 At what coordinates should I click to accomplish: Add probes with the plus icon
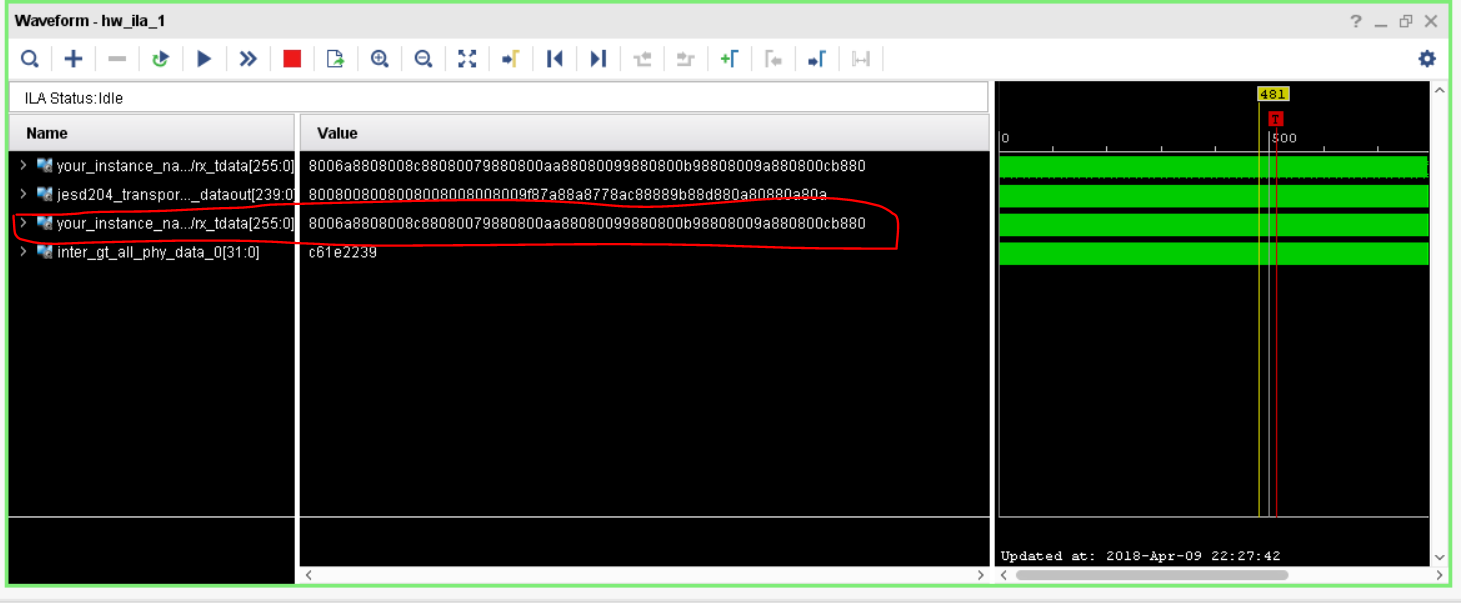click(73, 59)
